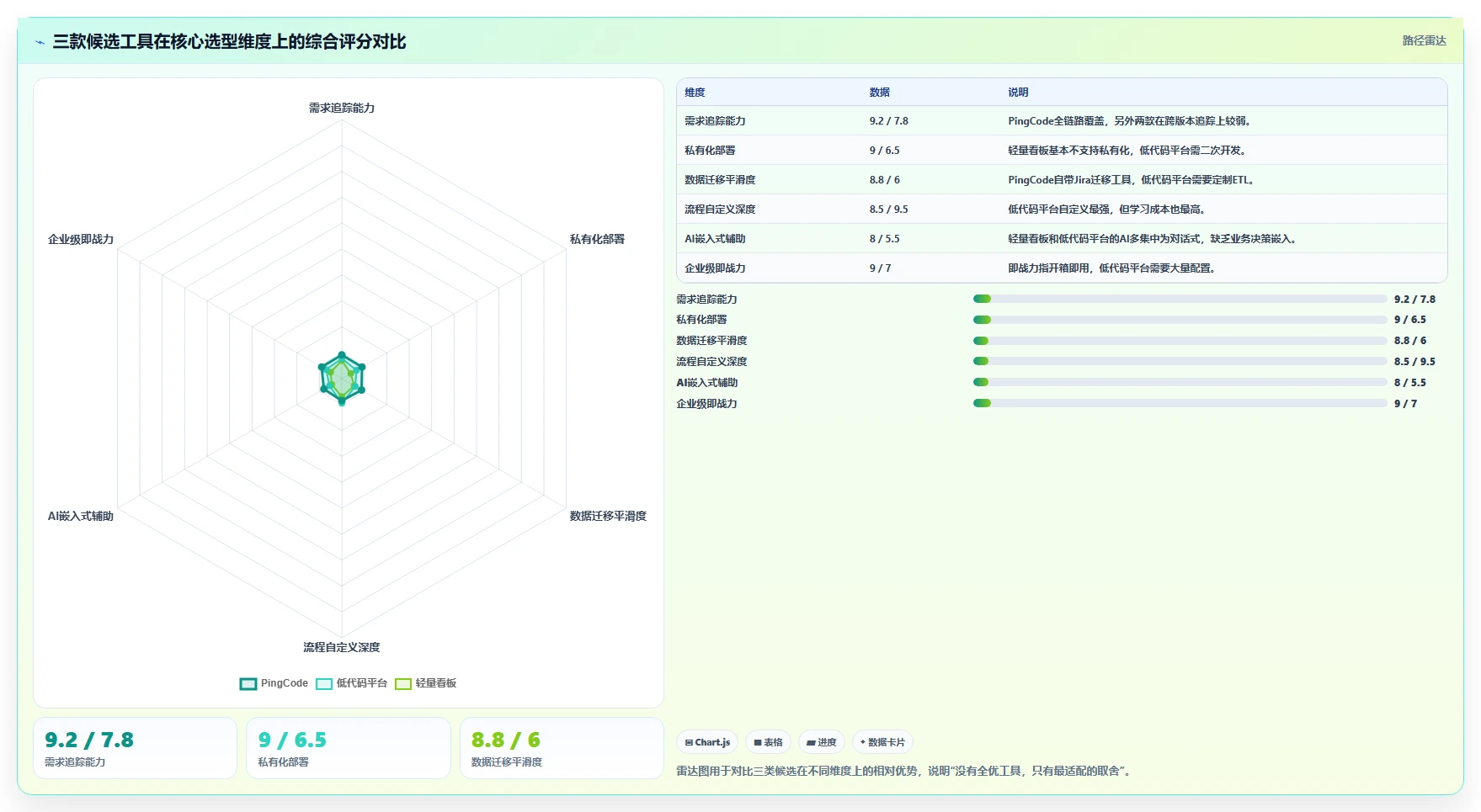Select the 数据卡片 tag chip

[882, 742]
